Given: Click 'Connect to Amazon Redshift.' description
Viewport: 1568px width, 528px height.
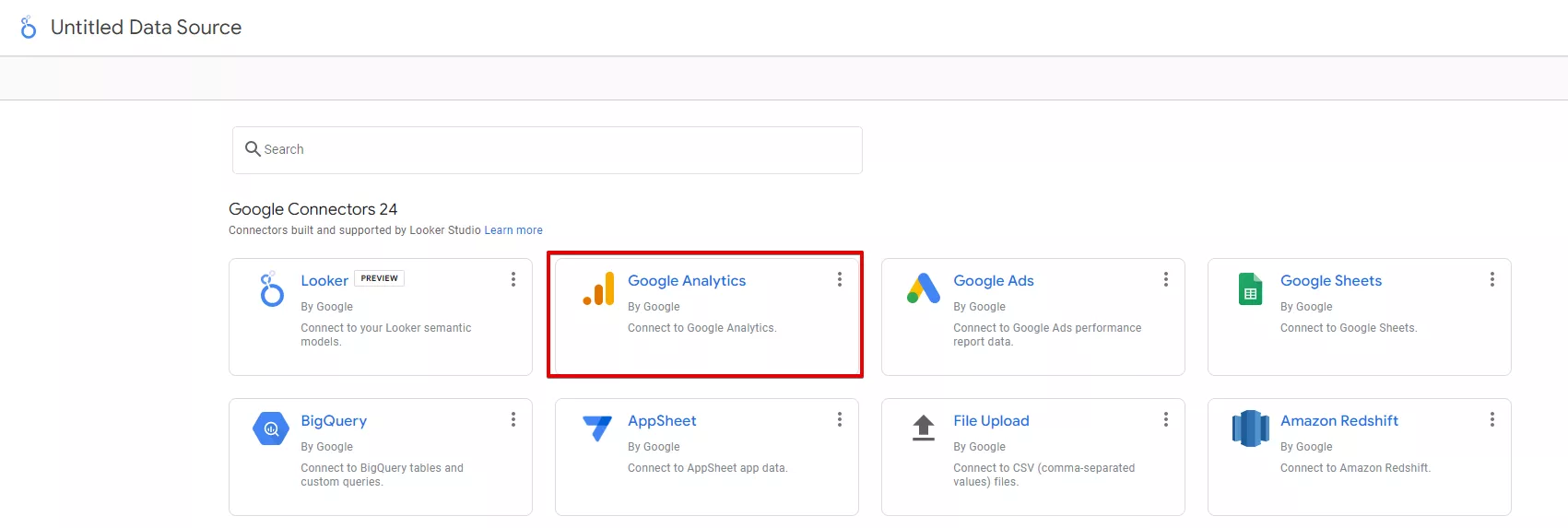Looking at the screenshot, I should [1355, 468].
